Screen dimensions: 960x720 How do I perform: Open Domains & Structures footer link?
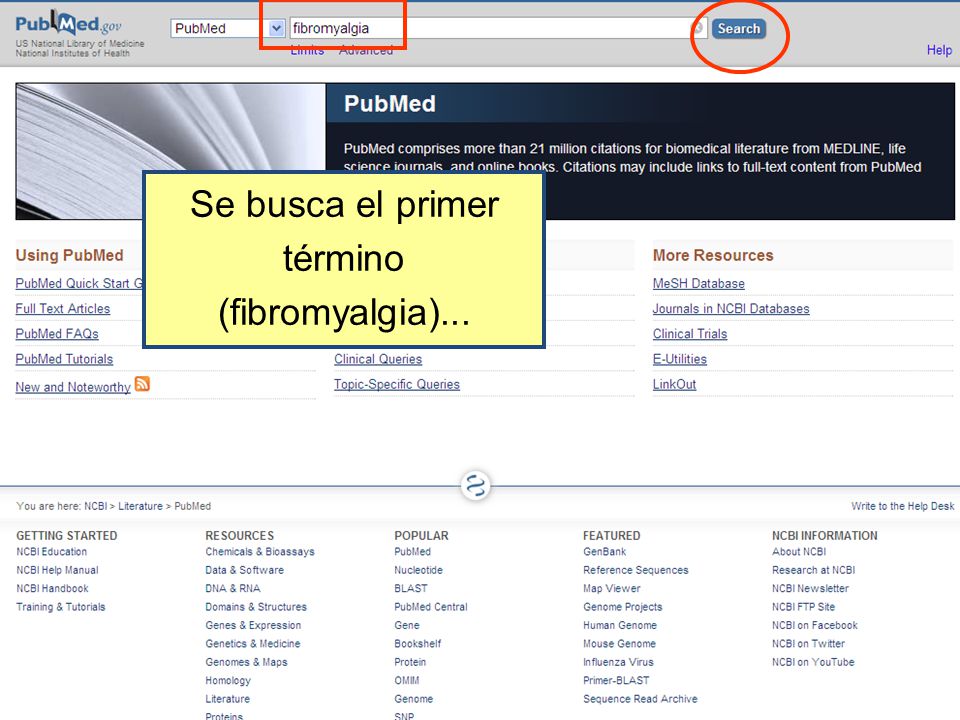(x=256, y=607)
